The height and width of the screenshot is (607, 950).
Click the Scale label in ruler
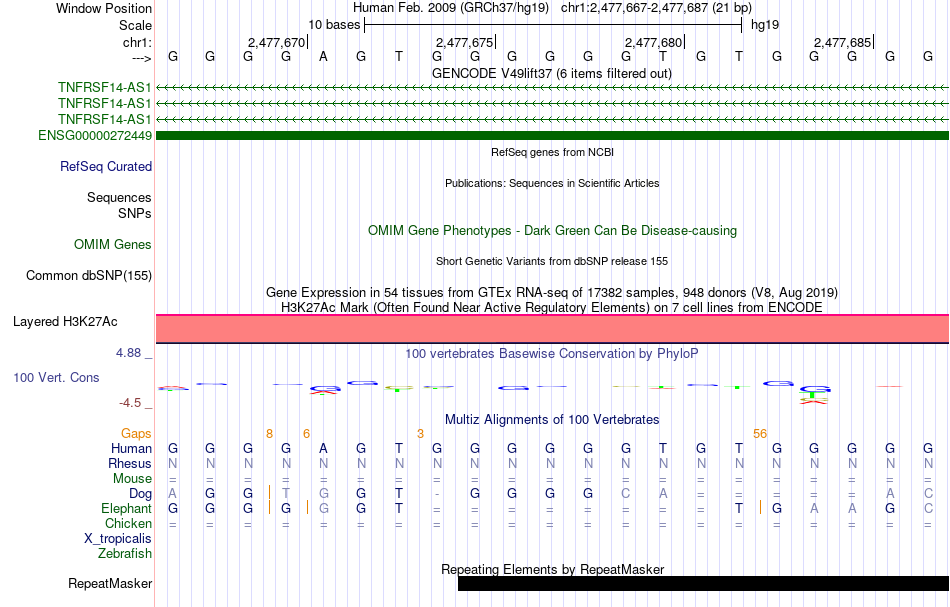click(135, 25)
